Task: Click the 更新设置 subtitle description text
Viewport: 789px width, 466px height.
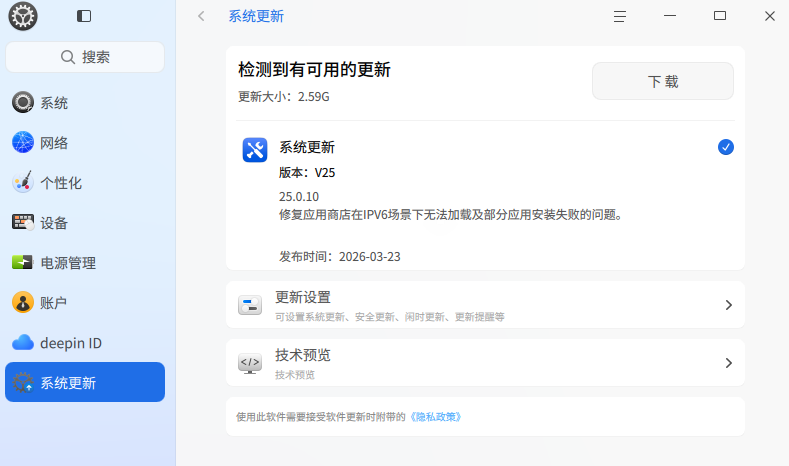Action: click(389, 317)
